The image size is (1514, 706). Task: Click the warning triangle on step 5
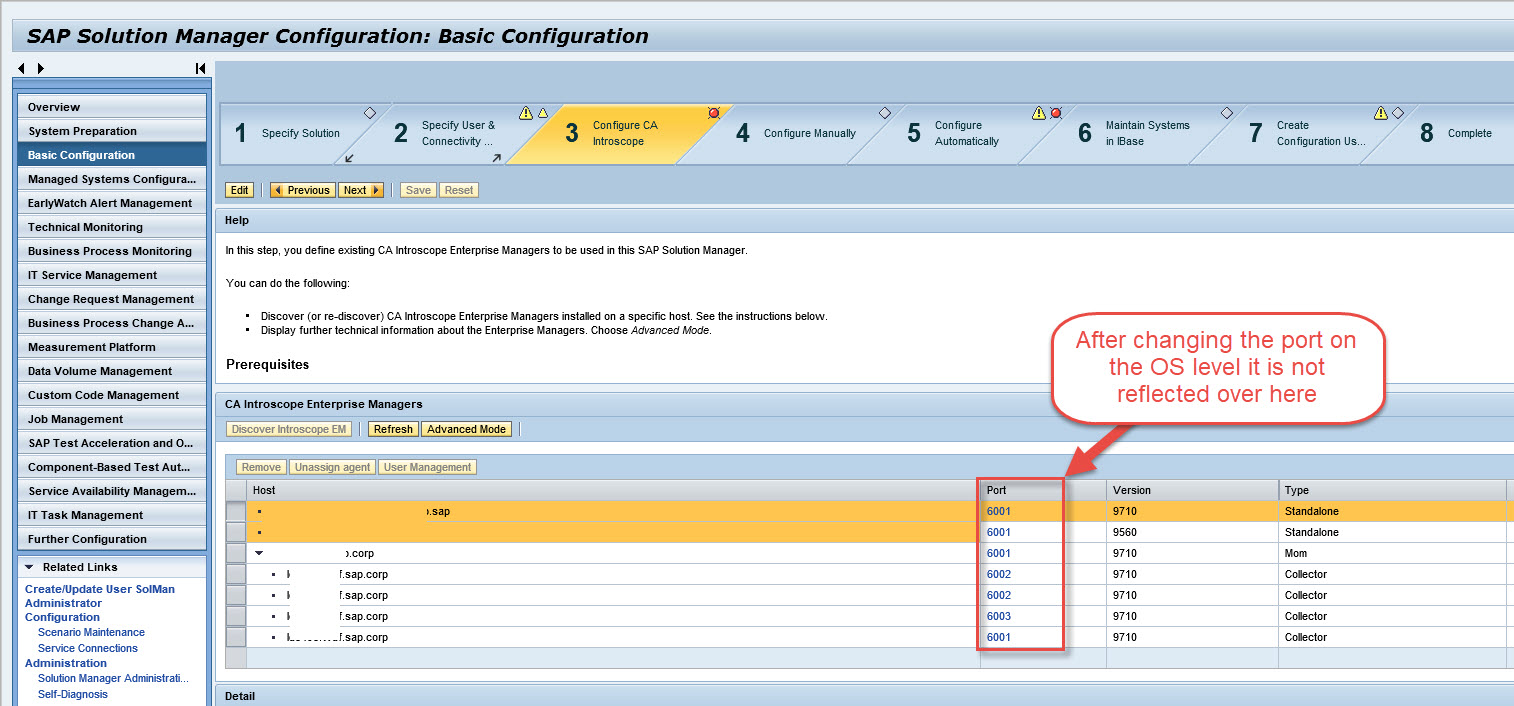[x=1039, y=113]
